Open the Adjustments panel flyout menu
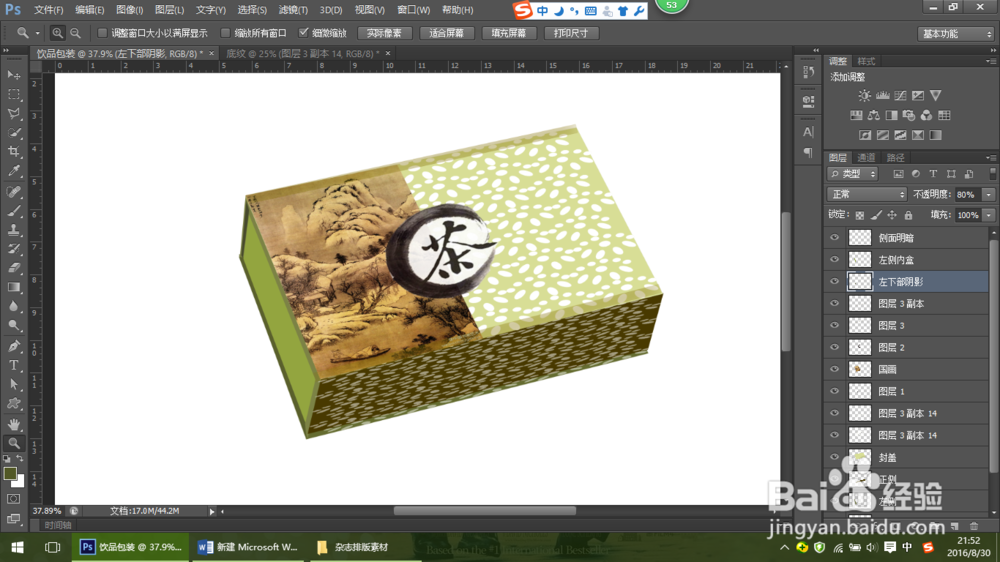Screen dimensions: 1000x562 coord(990,61)
